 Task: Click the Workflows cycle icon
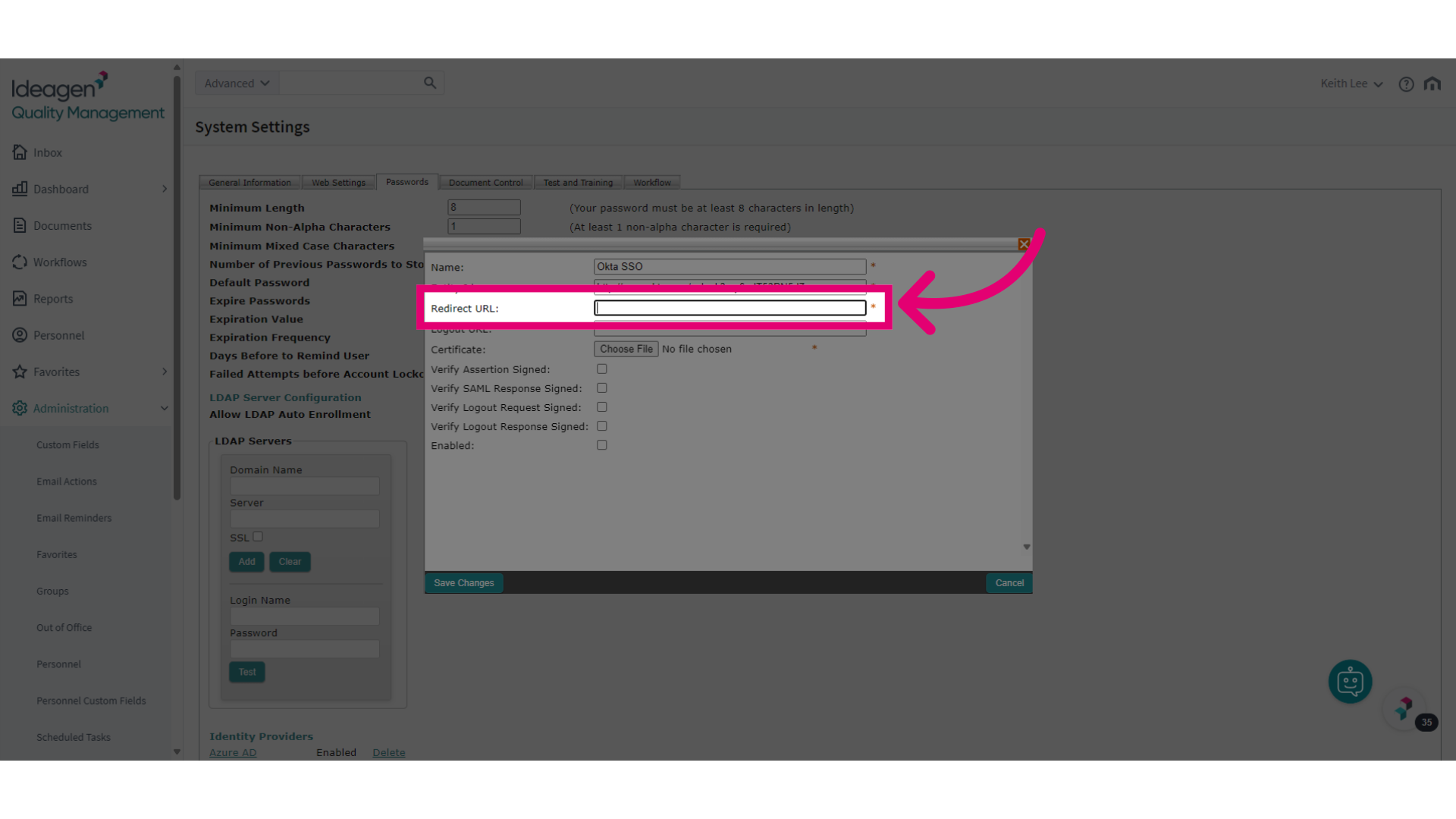(x=20, y=262)
